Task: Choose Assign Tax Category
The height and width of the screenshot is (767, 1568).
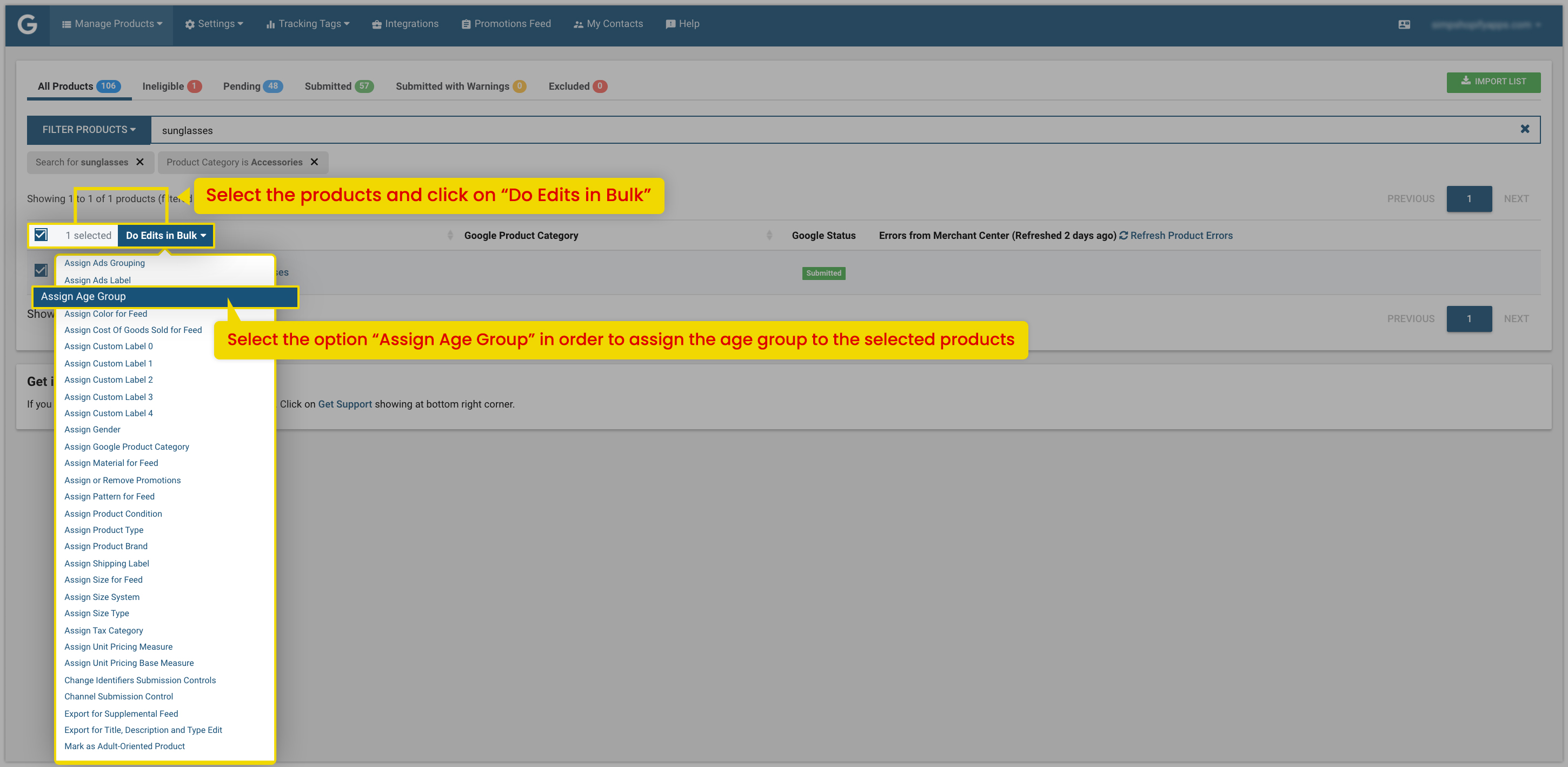Action: pos(103,631)
